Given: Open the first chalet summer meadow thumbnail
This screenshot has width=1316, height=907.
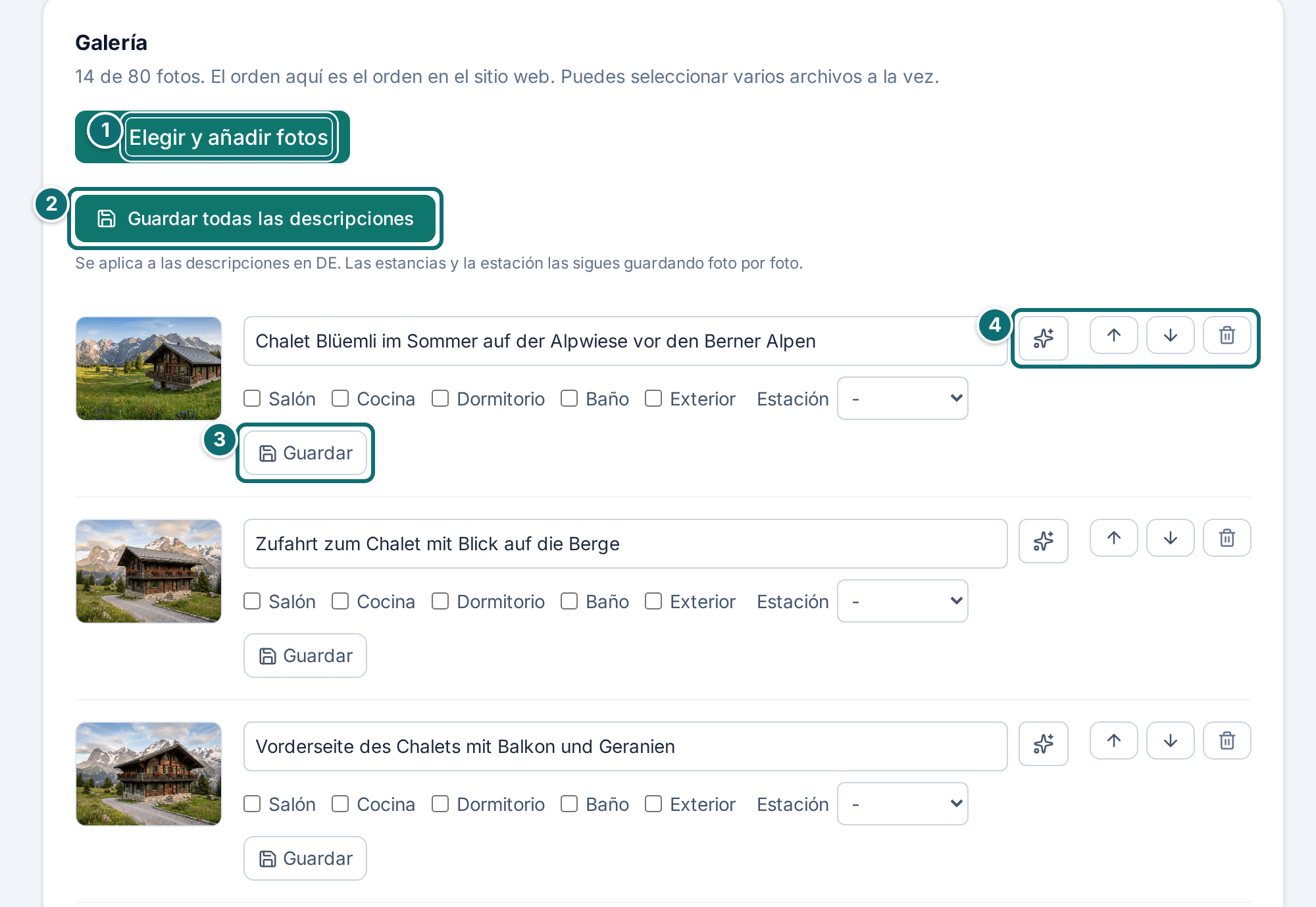Looking at the screenshot, I should coord(149,369).
